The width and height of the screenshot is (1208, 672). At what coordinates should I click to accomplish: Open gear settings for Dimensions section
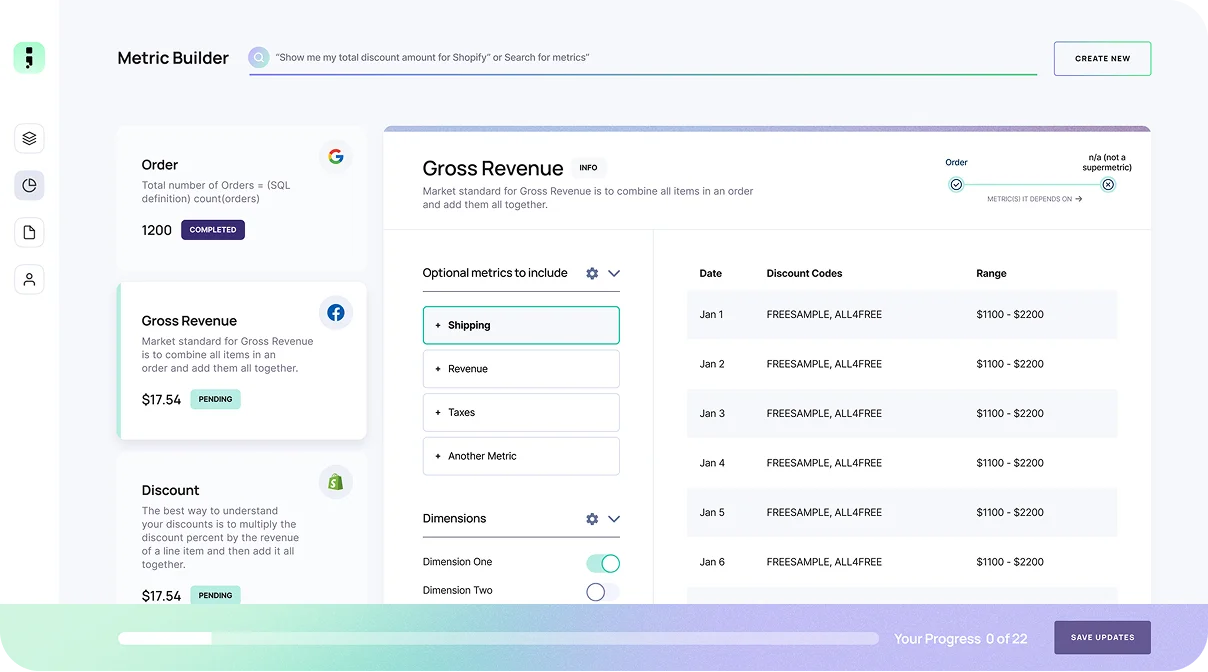coord(592,519)
